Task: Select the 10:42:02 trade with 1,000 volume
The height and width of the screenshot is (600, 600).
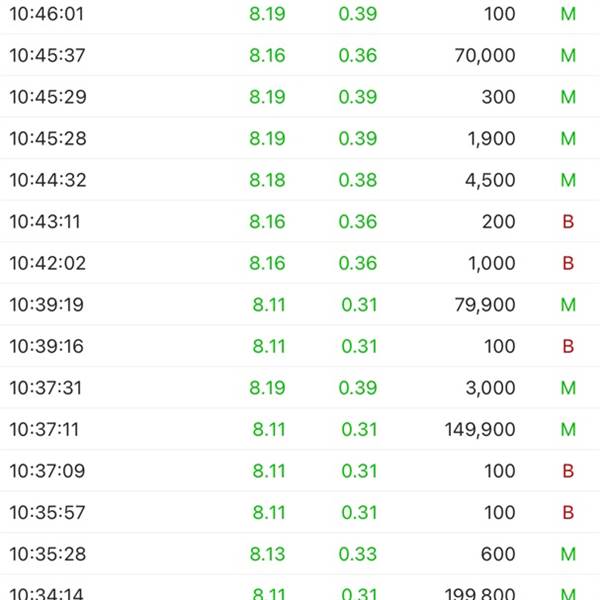Action: click(x=300, y=263)
